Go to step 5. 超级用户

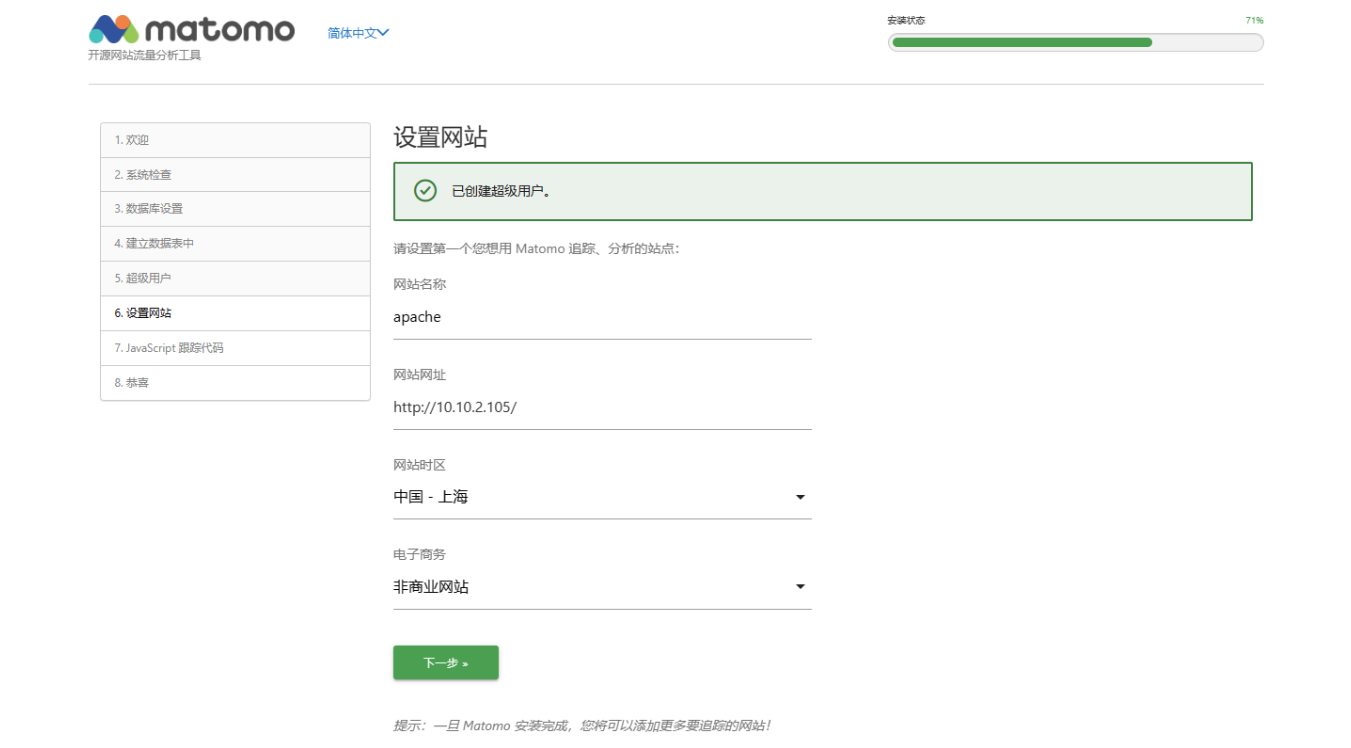coord(235,278)
